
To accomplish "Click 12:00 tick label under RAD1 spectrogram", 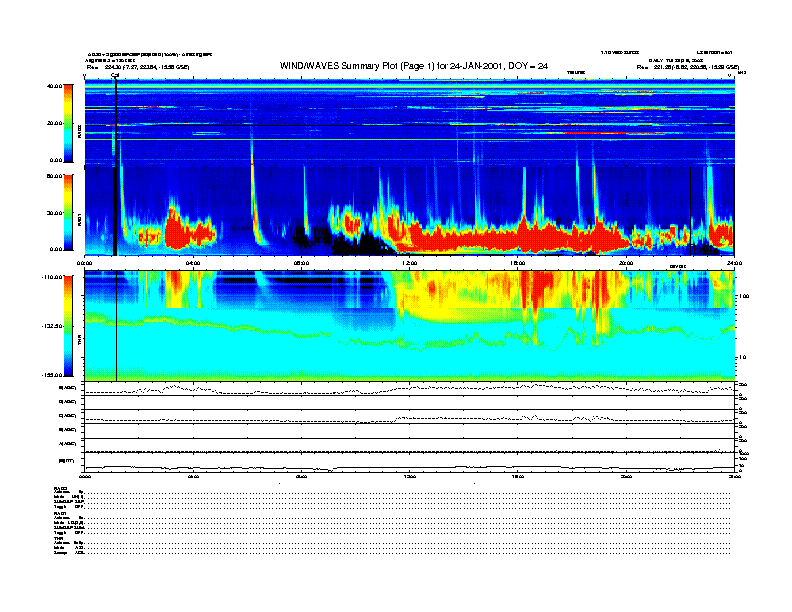I will (410, 263).
